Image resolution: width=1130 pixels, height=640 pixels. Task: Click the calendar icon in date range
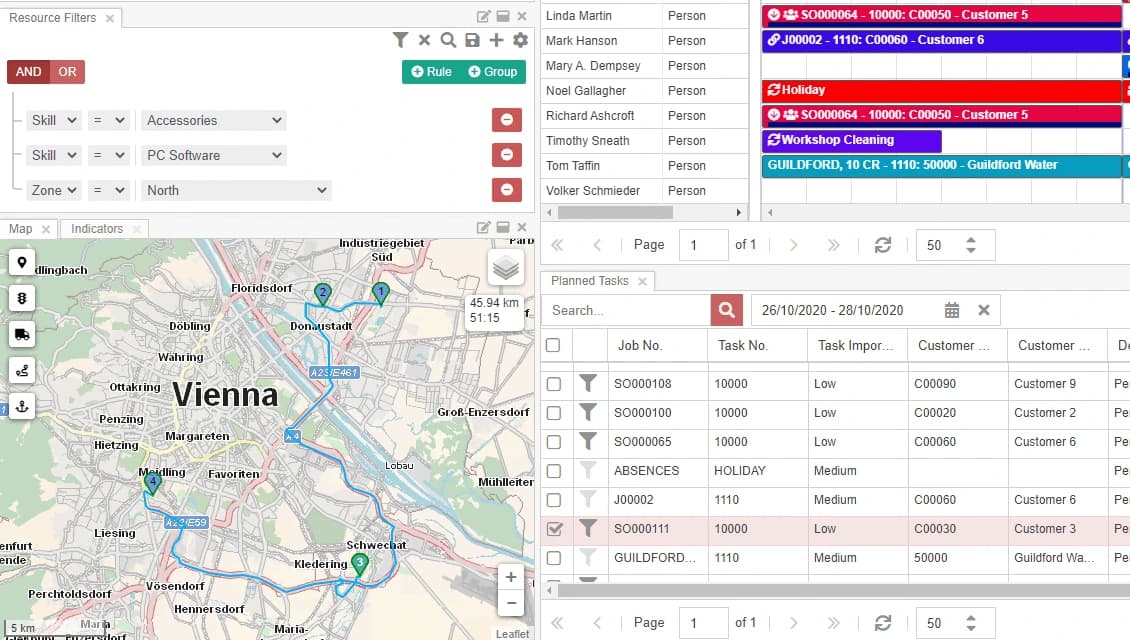click(x=952, y=310)
